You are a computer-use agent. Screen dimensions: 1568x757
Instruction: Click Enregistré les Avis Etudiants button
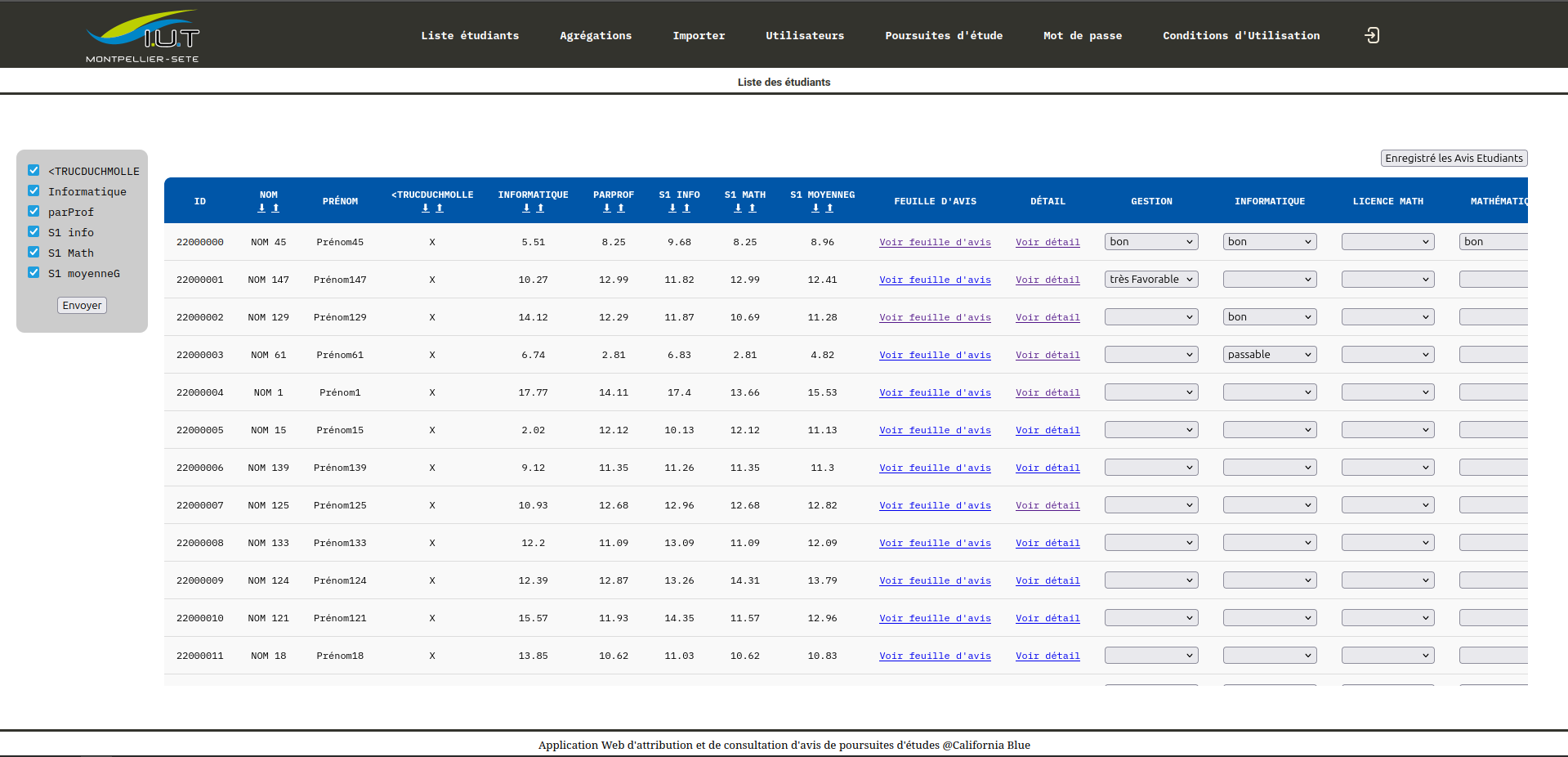(x=1453, y=159)
